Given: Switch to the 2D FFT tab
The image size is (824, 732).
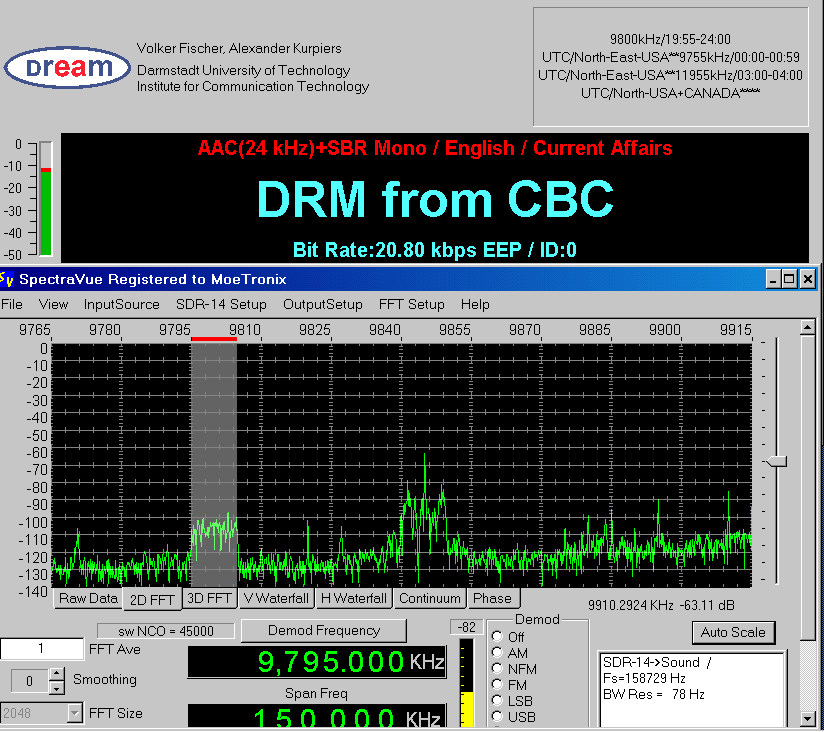Looking at the screenshot, I should pyautogui.click(x=152, y=600).
